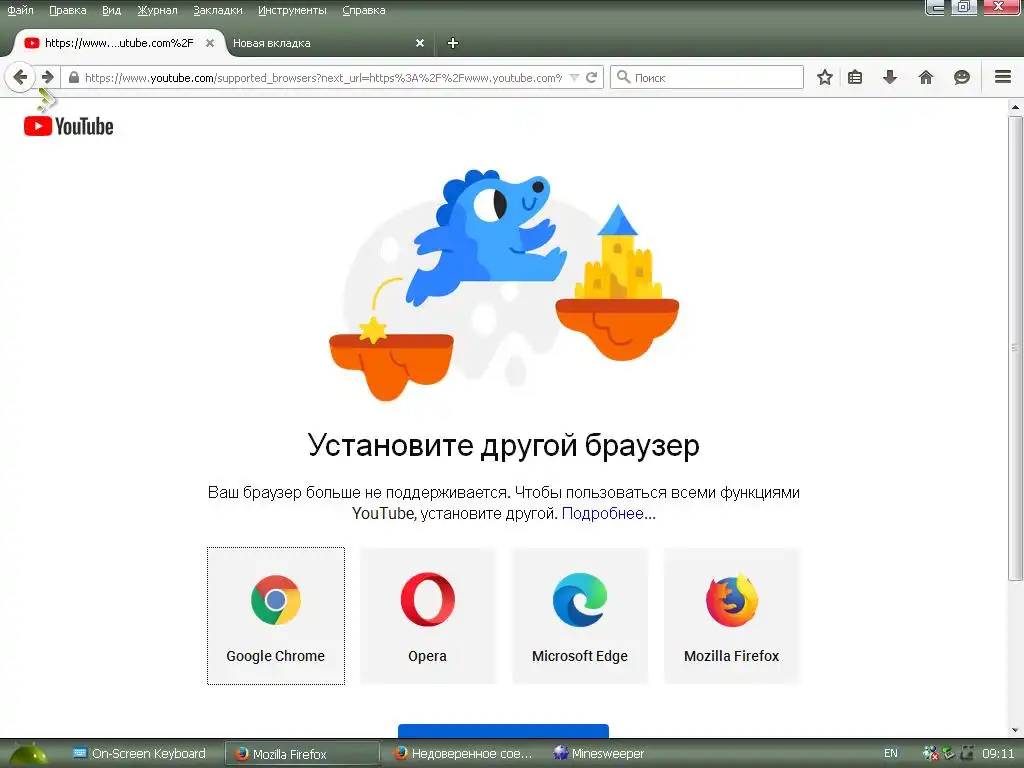
Task: Open the Журнал menu
Action: click(157, 10)
